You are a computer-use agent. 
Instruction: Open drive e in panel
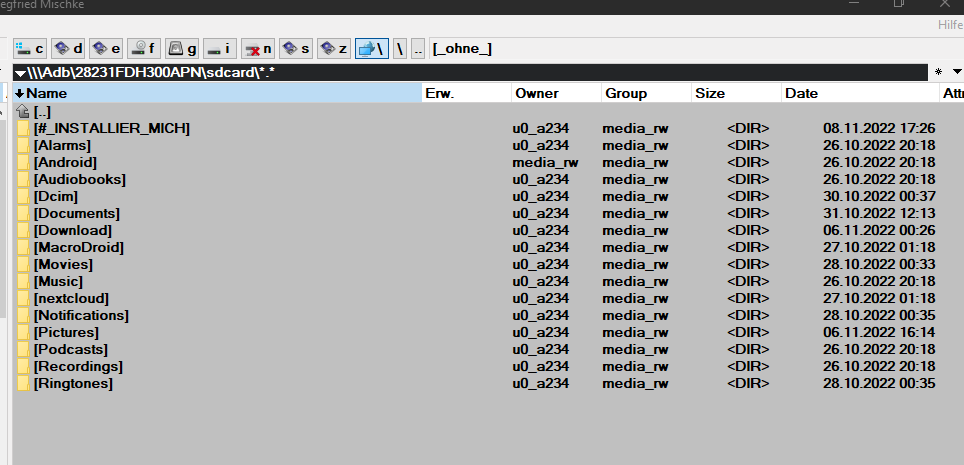click(105, 48)
